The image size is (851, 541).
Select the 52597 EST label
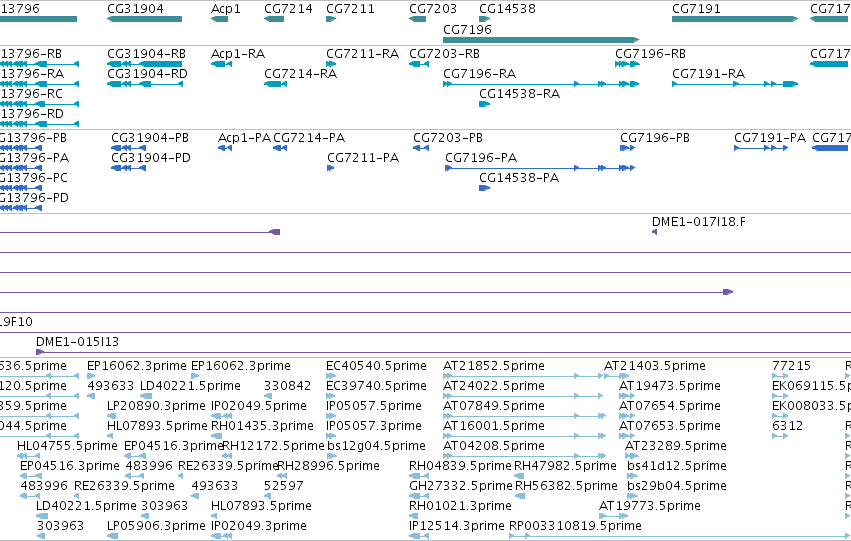pos(284,486)
